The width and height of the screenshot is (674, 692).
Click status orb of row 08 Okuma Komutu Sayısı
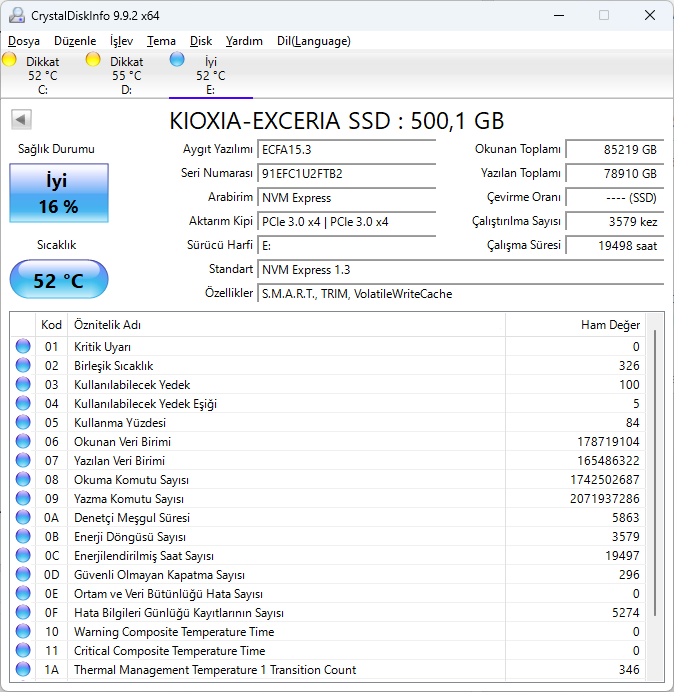point(23,479)
